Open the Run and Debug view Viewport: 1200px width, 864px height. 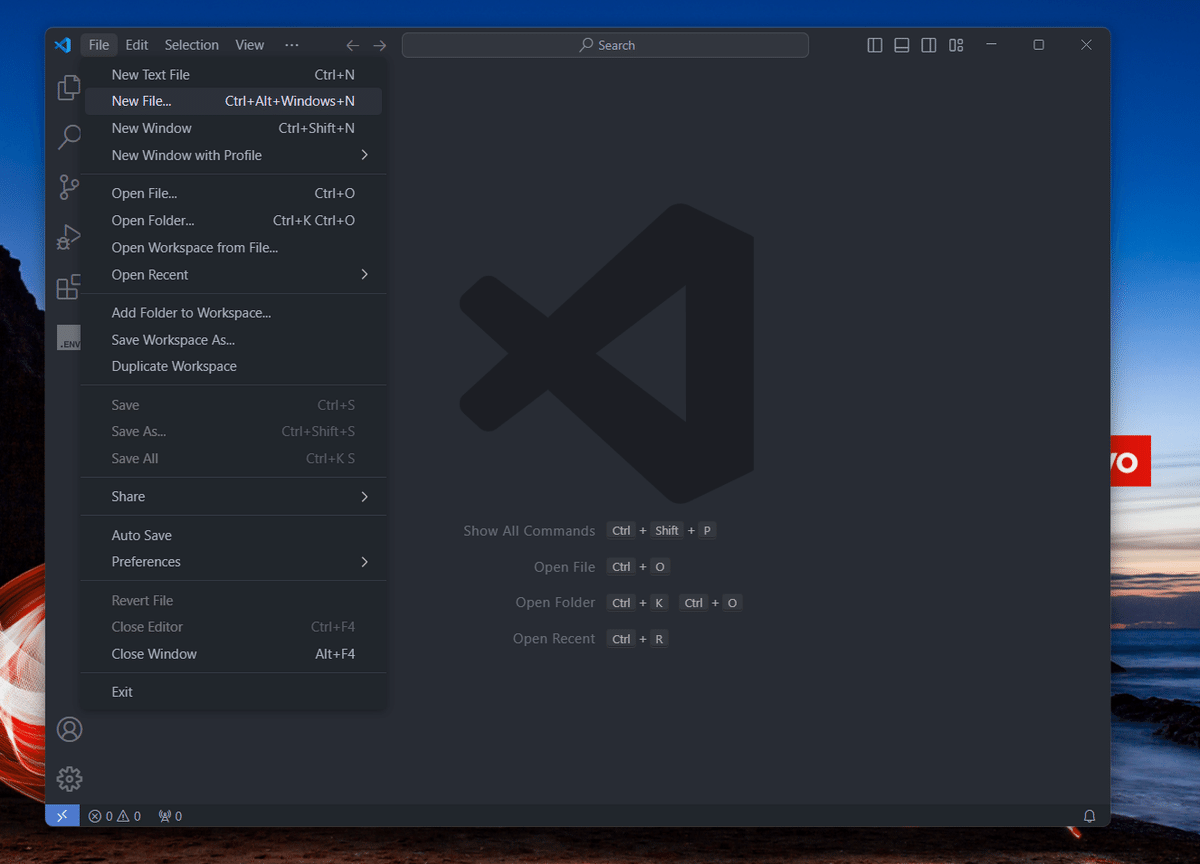tap(69, 237)
